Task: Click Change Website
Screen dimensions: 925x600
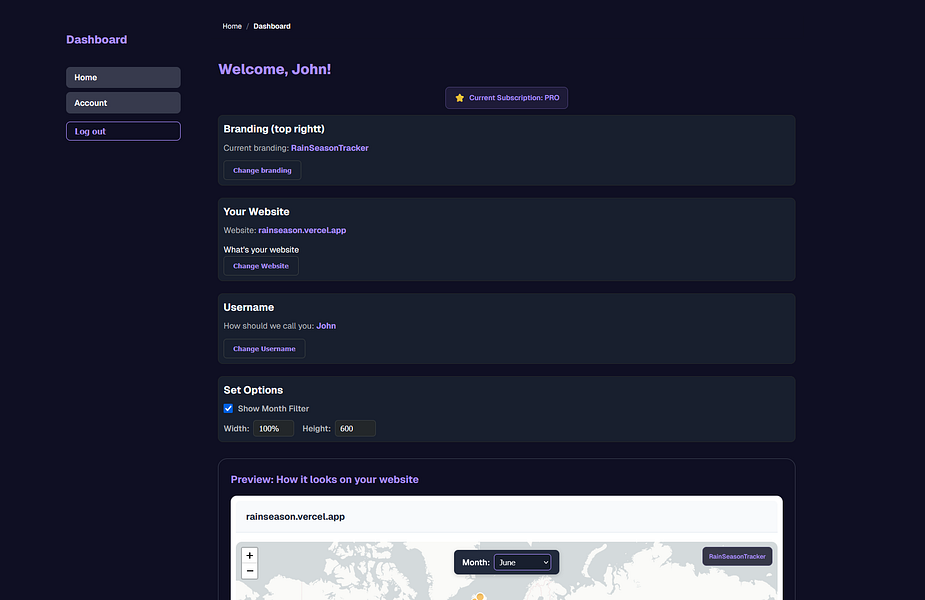Action: [x=260, y=265]
